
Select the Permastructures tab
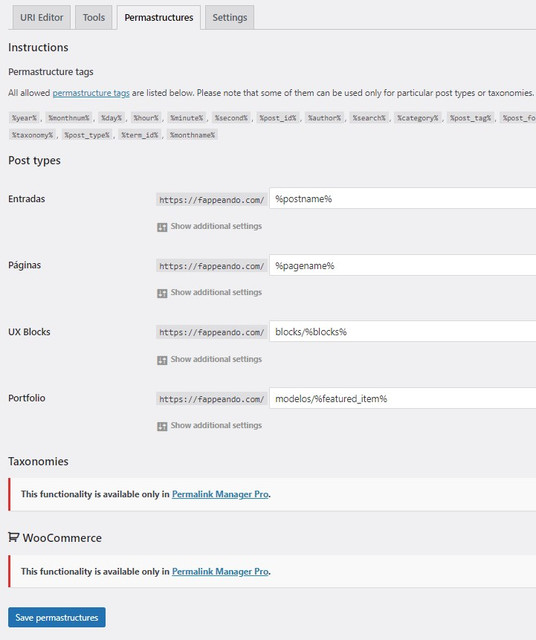click(159, 18)
